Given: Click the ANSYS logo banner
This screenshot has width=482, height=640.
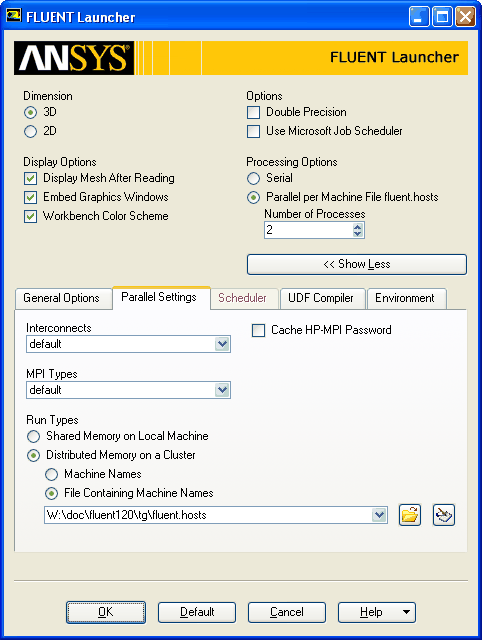Looking at the screenshot, I should [74, 58].
